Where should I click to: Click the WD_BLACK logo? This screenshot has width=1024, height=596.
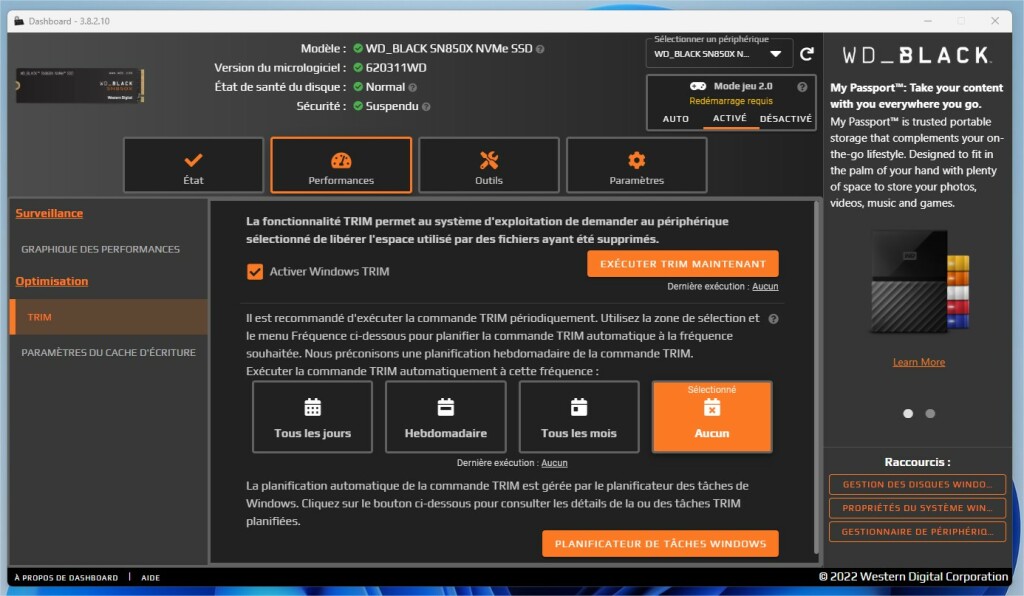[917, 55]
